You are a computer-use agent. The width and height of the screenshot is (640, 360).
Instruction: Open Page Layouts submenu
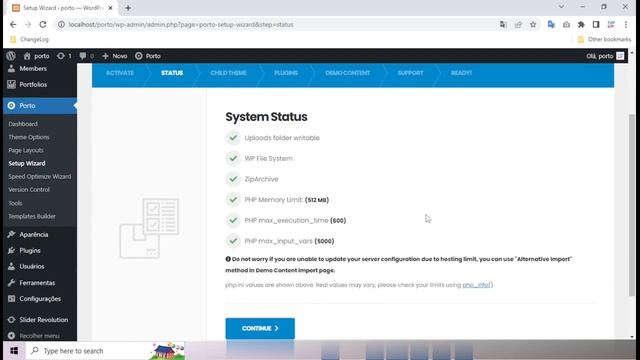(x=26, y=150)
